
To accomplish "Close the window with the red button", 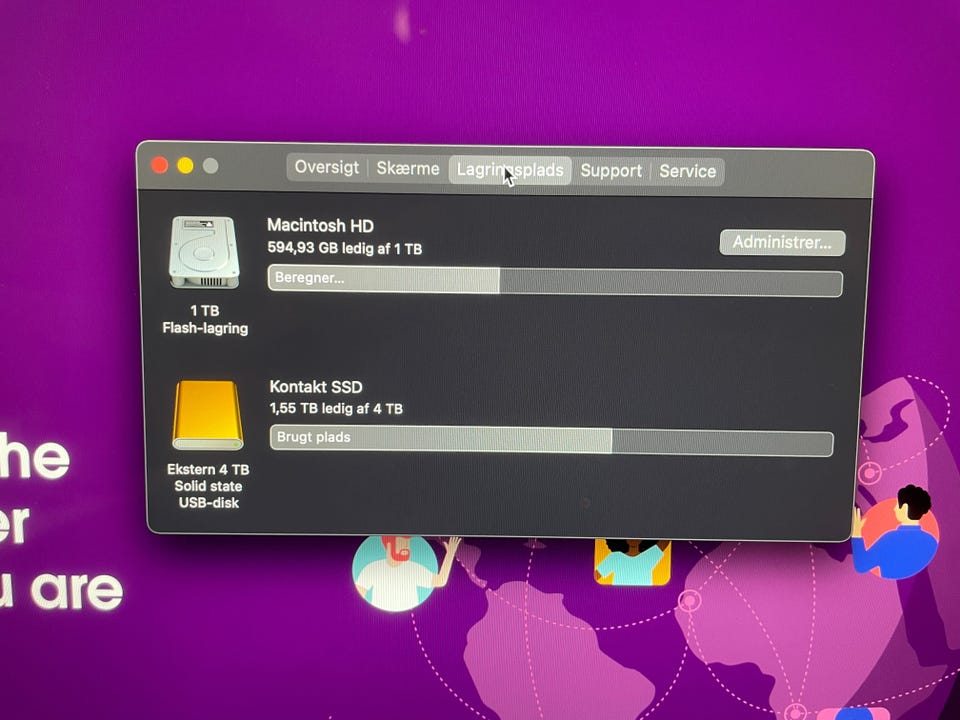I will pos(160,165).
